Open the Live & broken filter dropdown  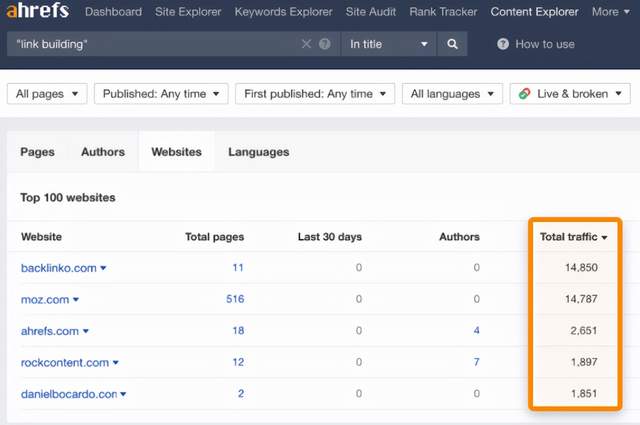click(570, 94)
